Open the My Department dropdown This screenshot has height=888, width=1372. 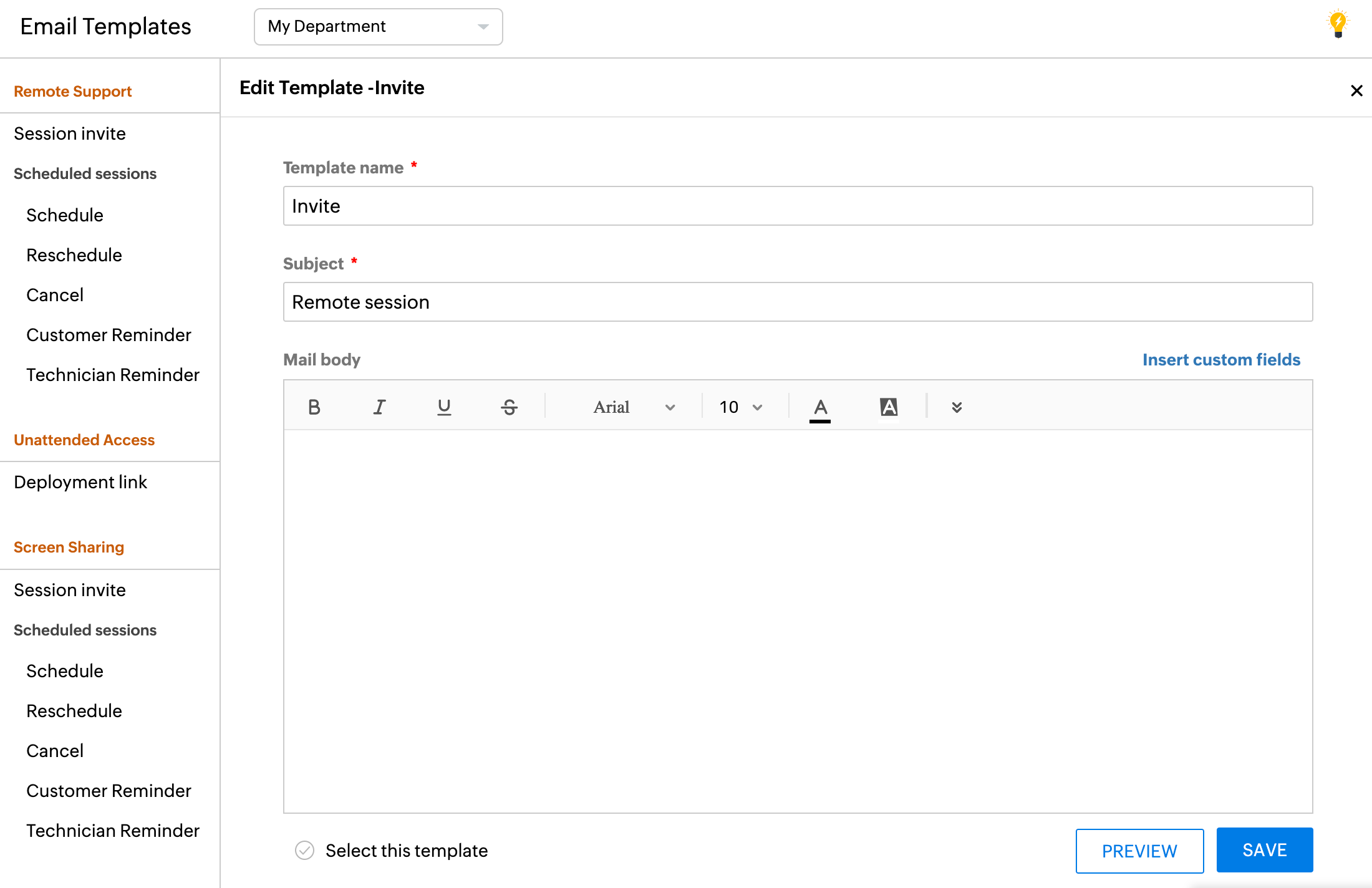pyautogui.click(x=378, y=27)
